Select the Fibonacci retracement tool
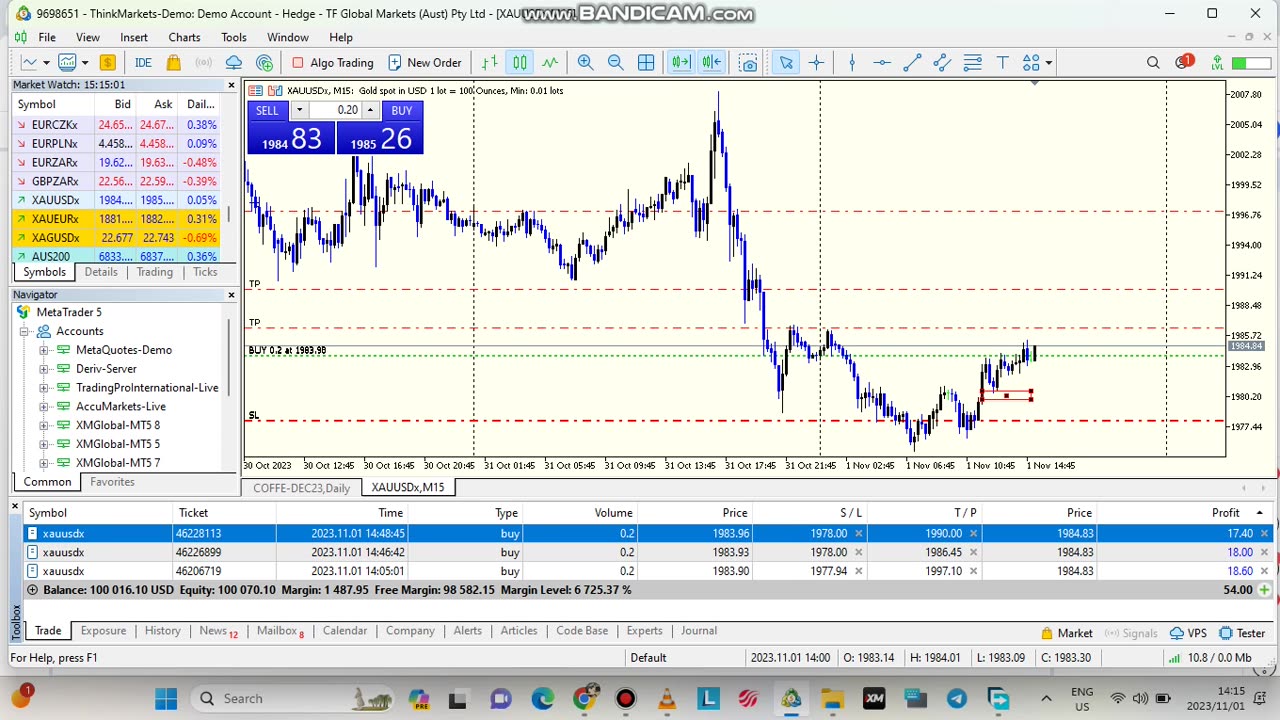 click(x=972, y=62)
